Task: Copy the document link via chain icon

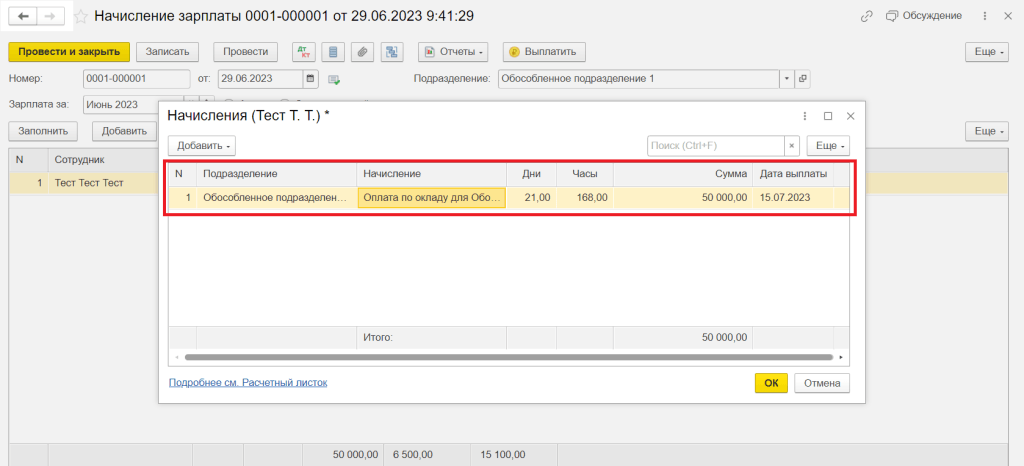Action: (865, 16)
